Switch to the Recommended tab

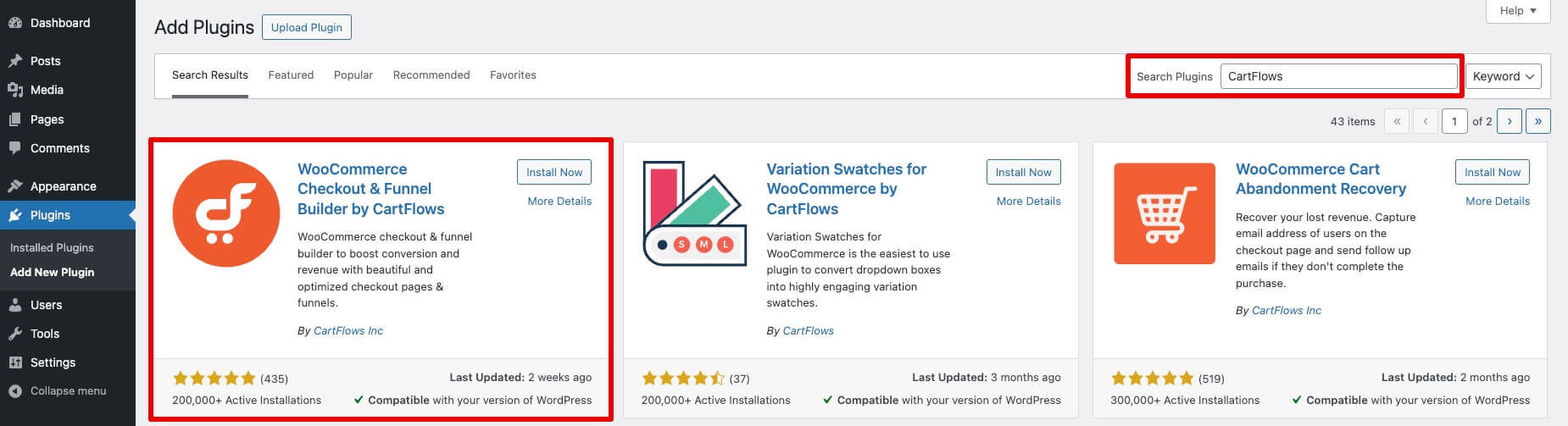(x=431, y=75)
